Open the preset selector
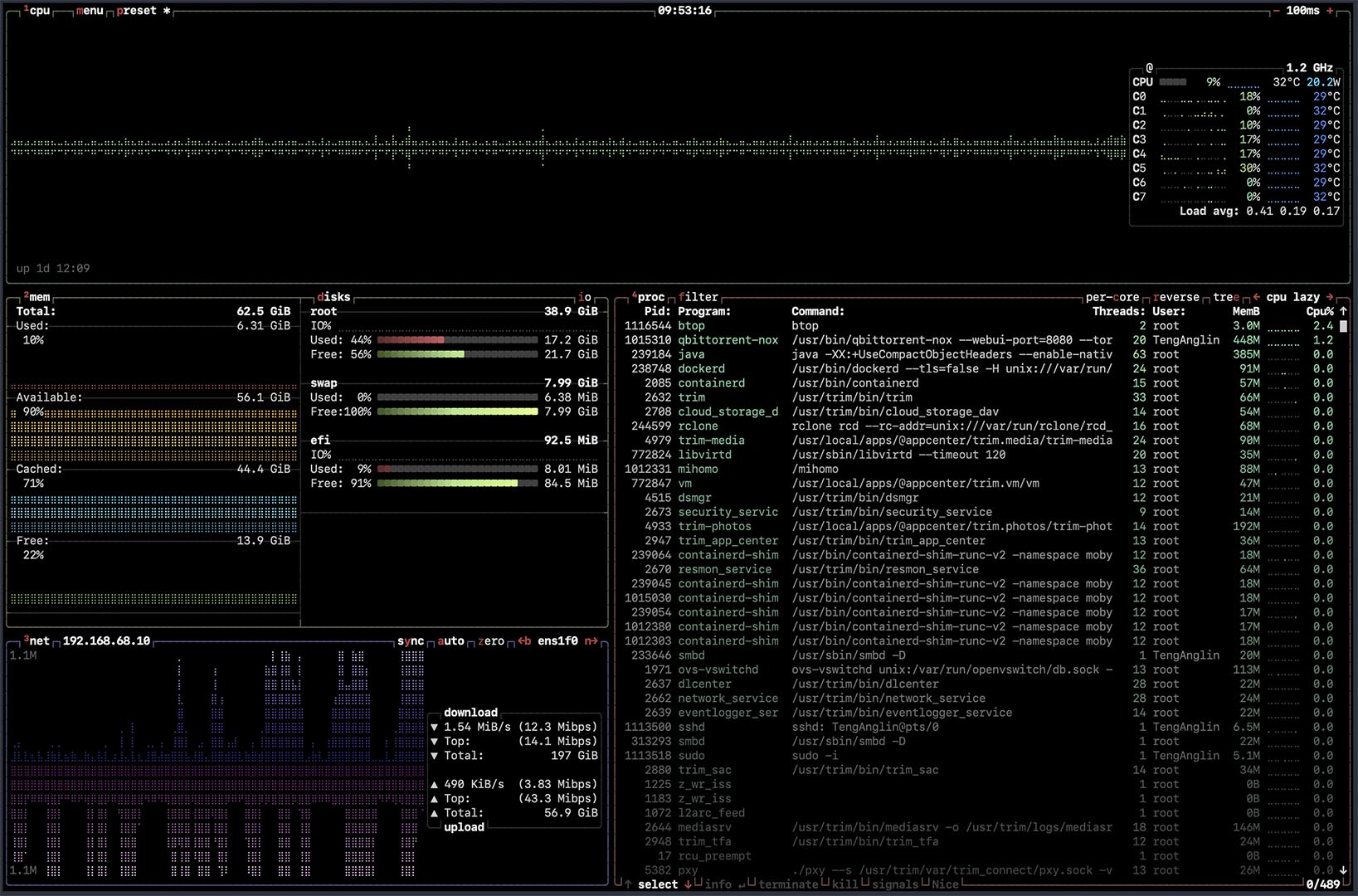1358x896 pixels. pyautogui.click(x=137, y=11)
